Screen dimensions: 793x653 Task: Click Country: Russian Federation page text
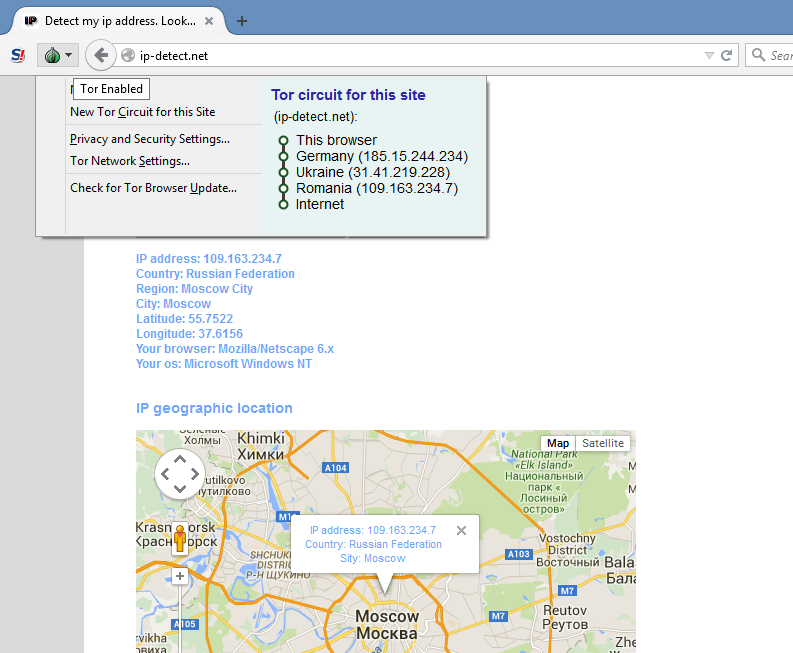click(x=215, y=274)
